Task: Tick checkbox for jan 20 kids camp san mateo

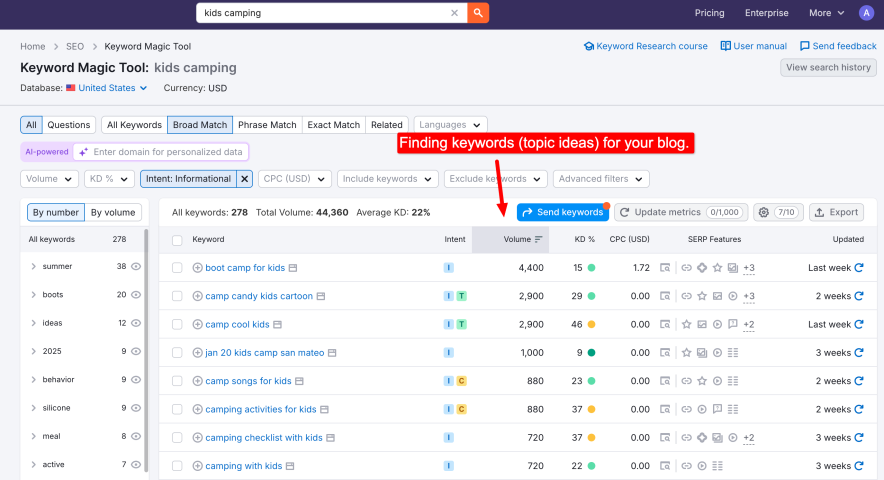Action: tap(177, 353)
